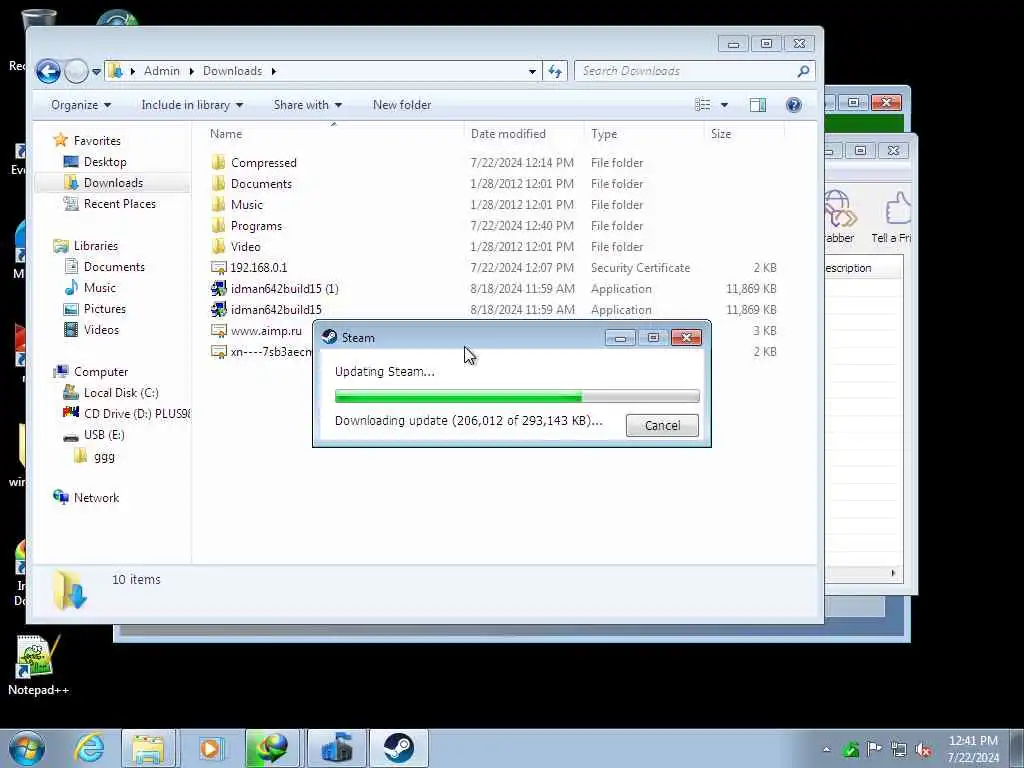Select Local Disk (C:) in the sidebar
The height and width of the screenshot is (768, 1024).
[x=120, y=393]
